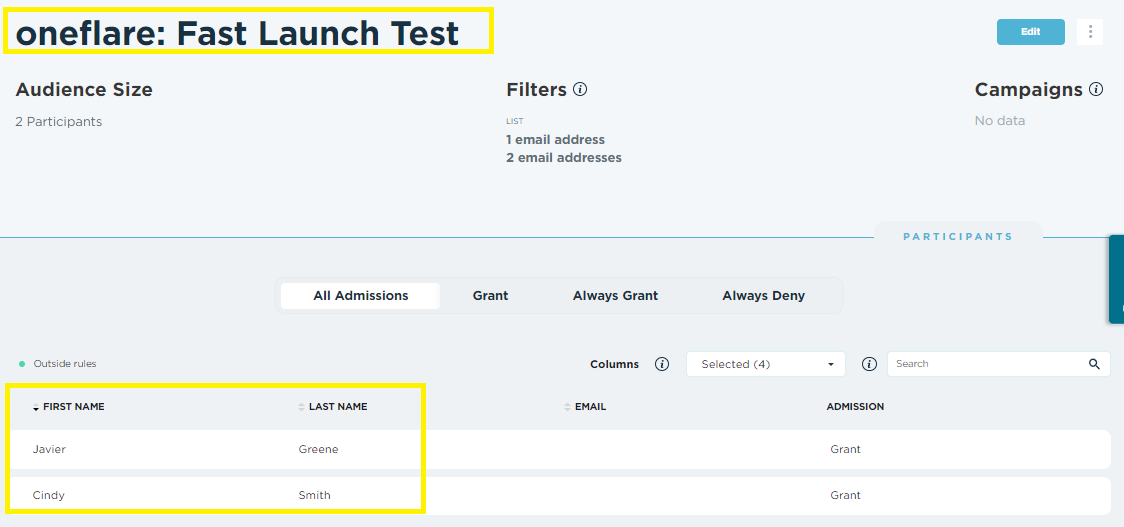The image size is (1124, 527).
Task: Click the teal side panel tab at the right edge
Action: coord(1116,280)
